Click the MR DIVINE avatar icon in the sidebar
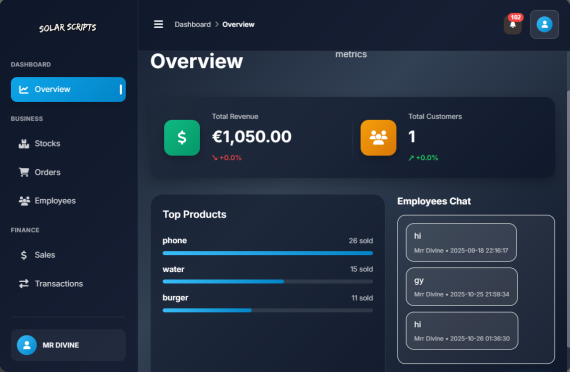Screen dimensions: 570x372 (27, 345)
